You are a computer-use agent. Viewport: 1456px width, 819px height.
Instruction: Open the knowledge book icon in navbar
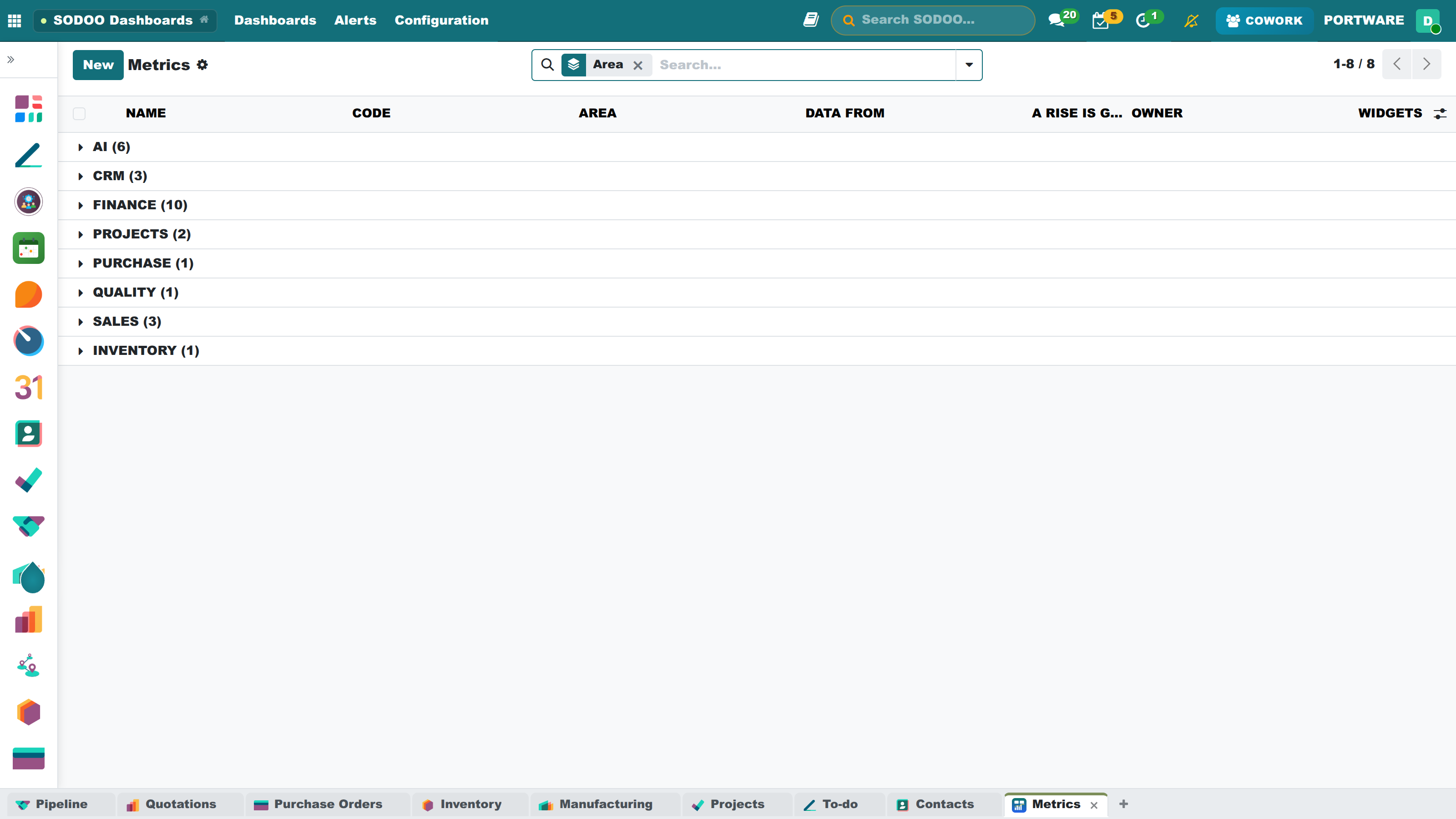pos(811,20)
